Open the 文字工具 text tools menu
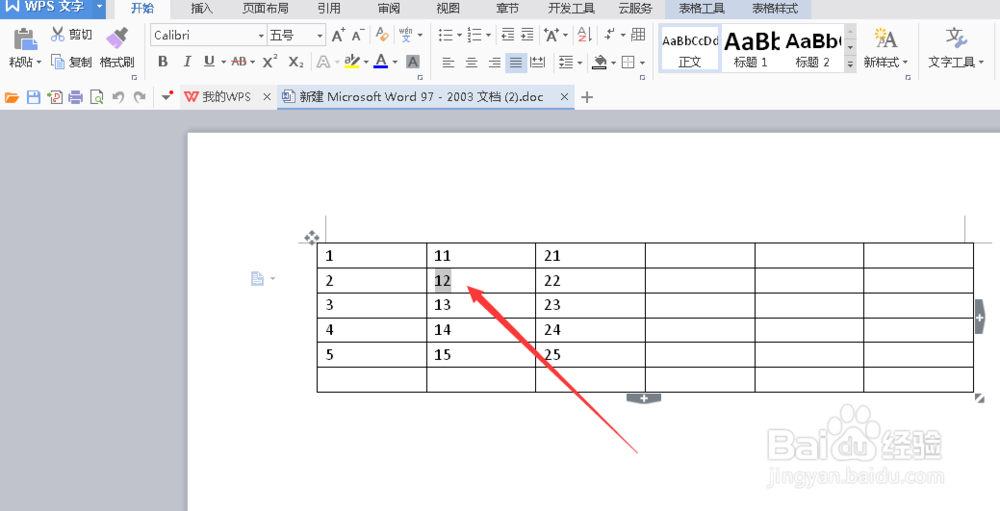 [x=956, y=63]
